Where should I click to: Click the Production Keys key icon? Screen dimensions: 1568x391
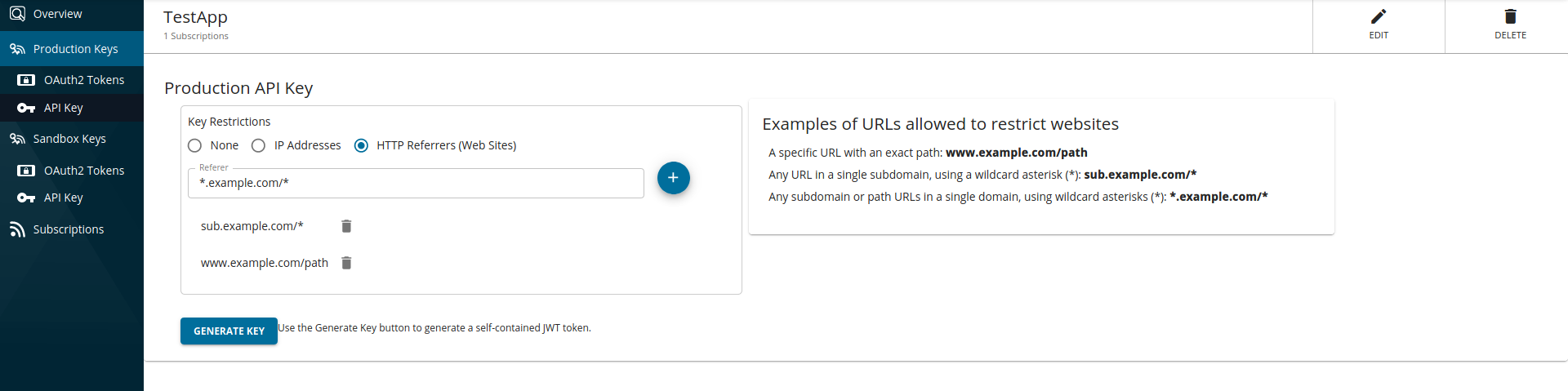(17, 49)
